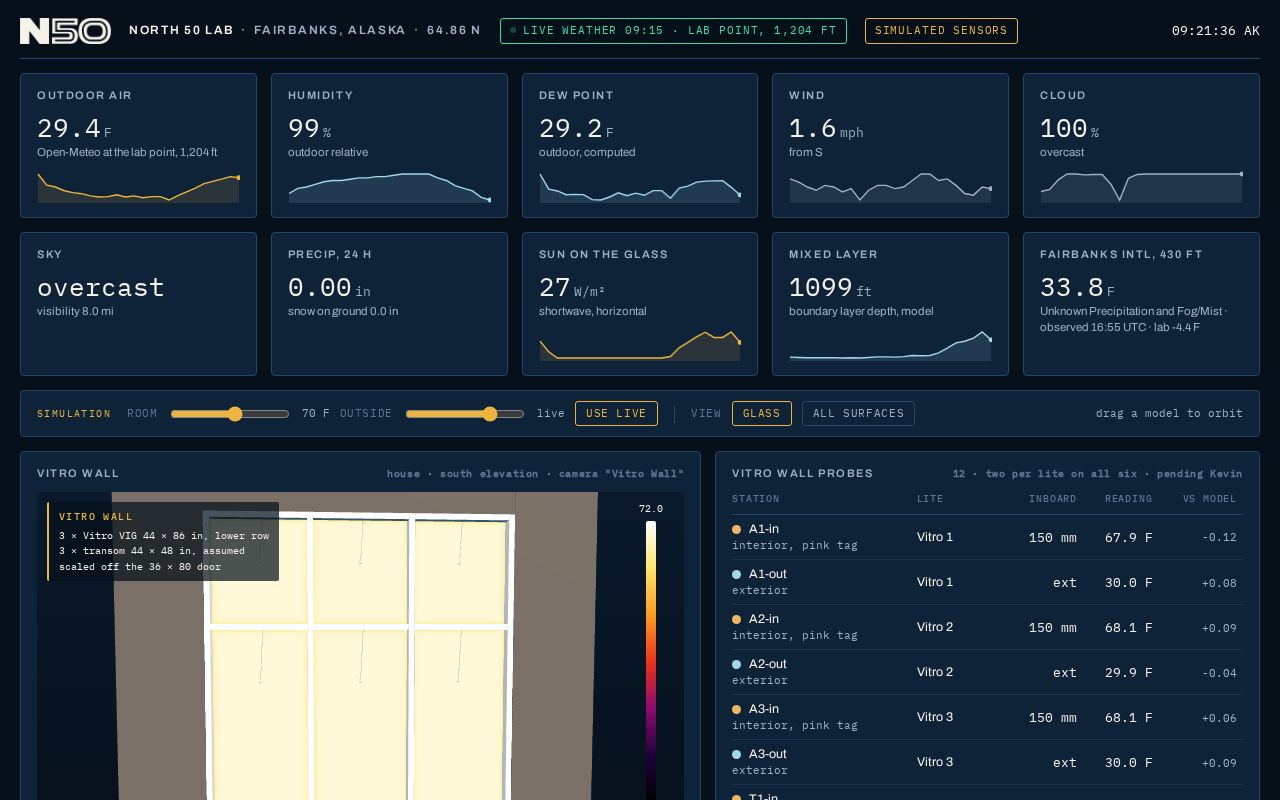
Task: Click the Dew Point sparkline chart
Action: (640, 188)
